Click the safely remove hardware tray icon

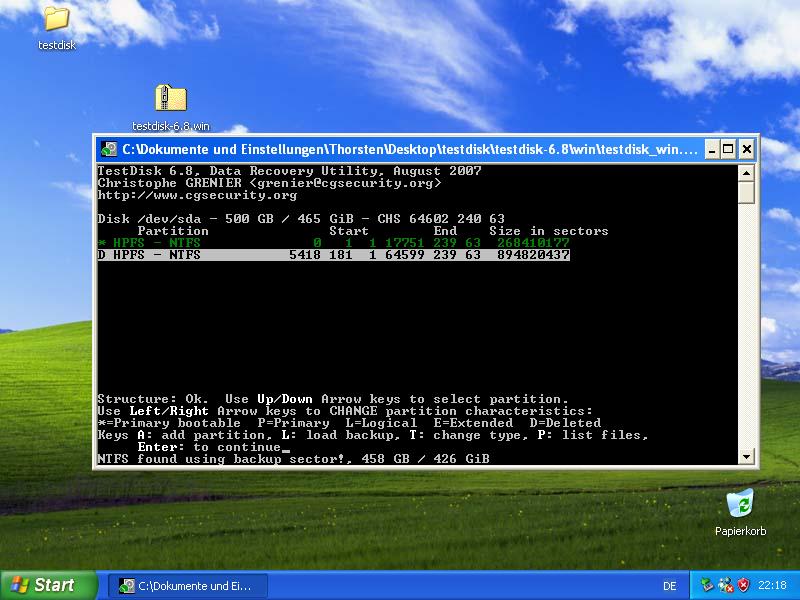(x=707, y=585)
